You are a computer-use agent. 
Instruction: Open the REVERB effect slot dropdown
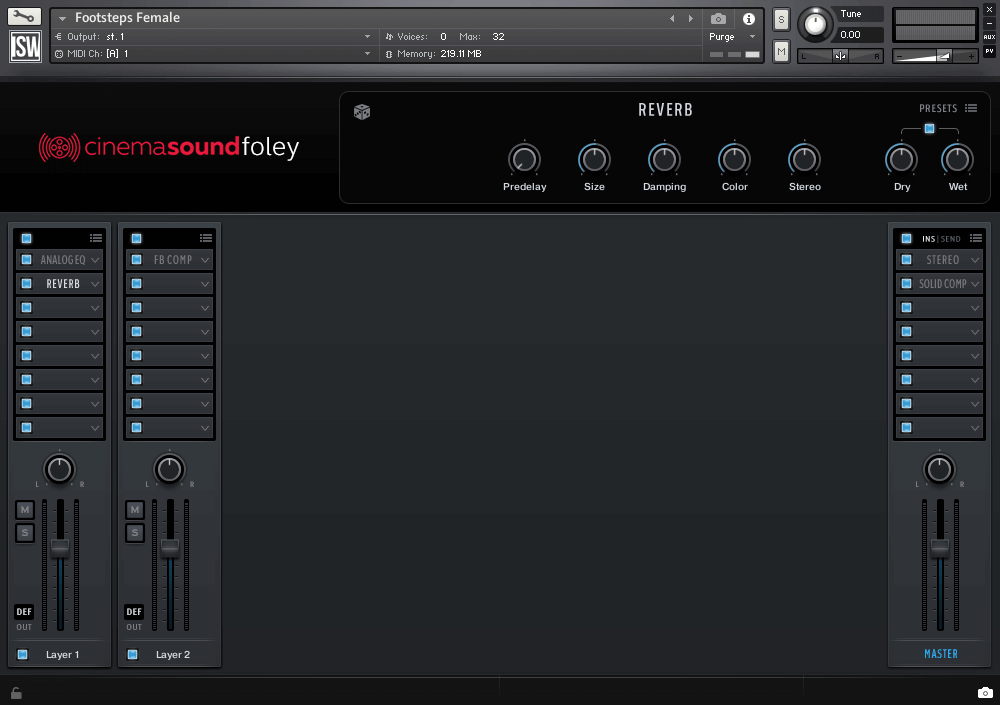pyautogui.click(x=95, y=283)
